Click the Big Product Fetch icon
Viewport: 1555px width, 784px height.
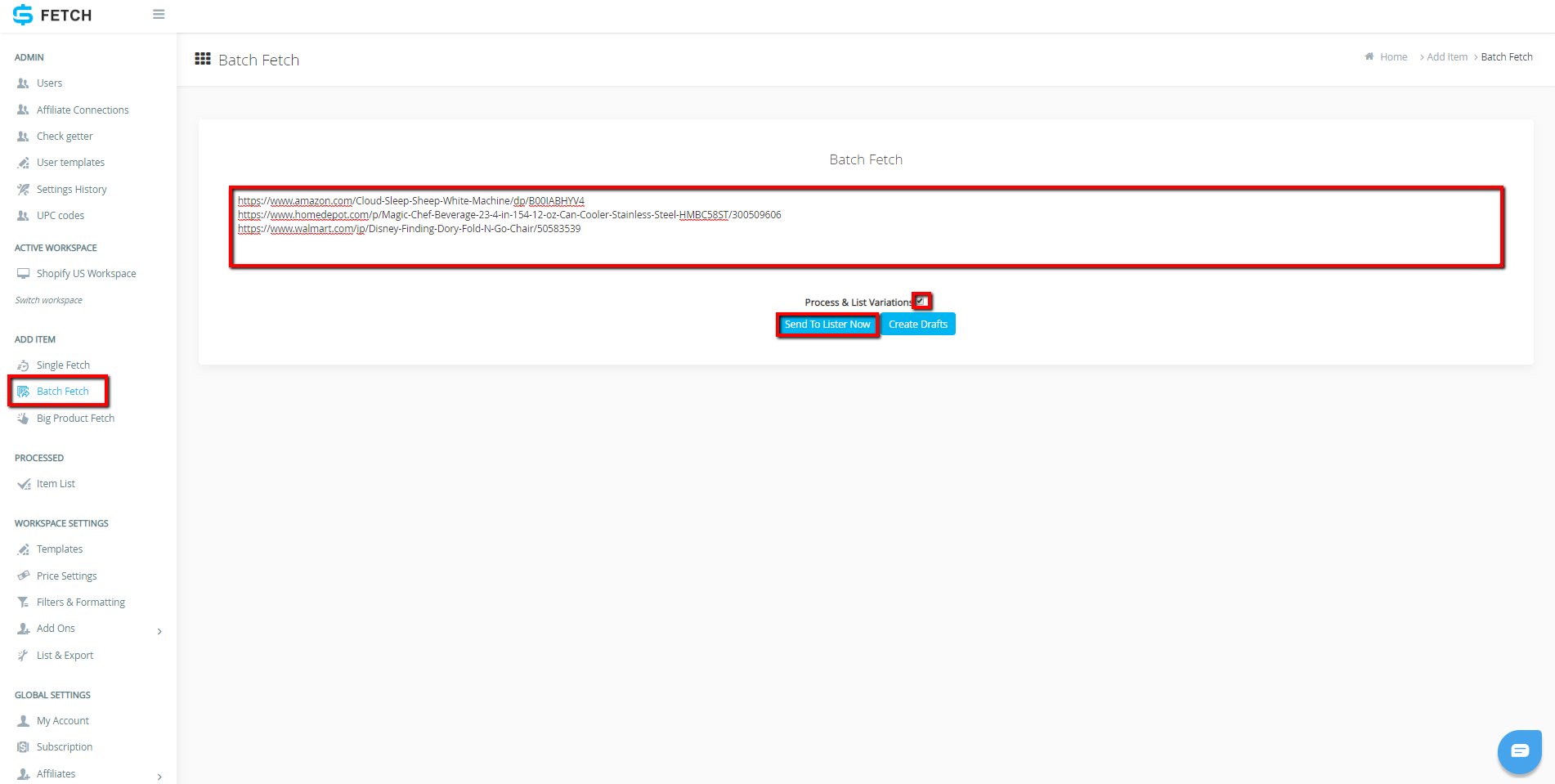click(23, 419)
